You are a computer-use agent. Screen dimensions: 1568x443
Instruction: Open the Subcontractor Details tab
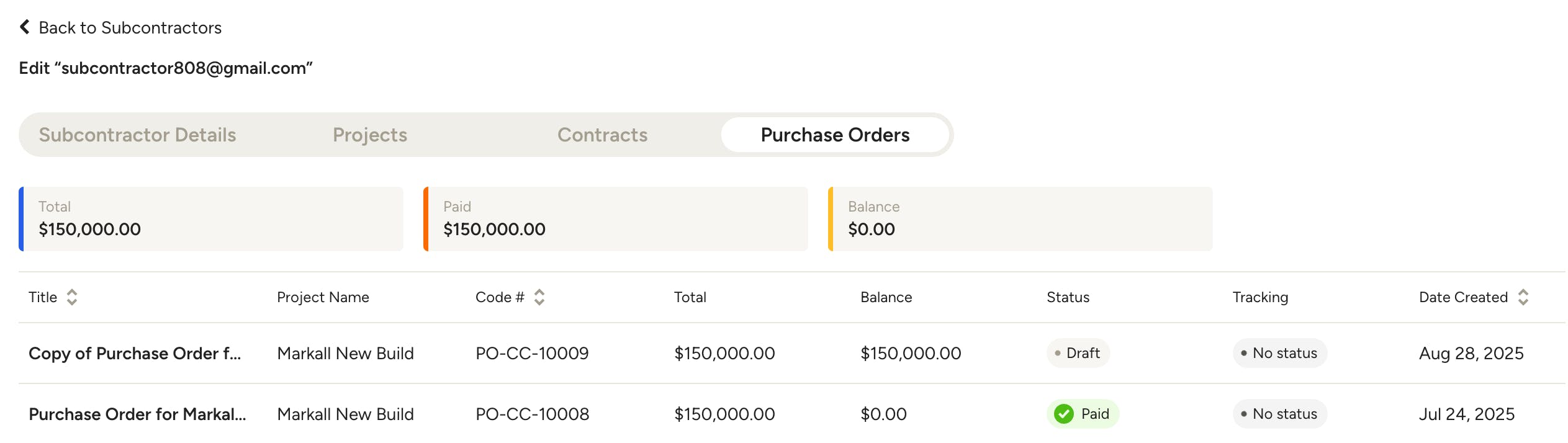[x=137, y=135]
